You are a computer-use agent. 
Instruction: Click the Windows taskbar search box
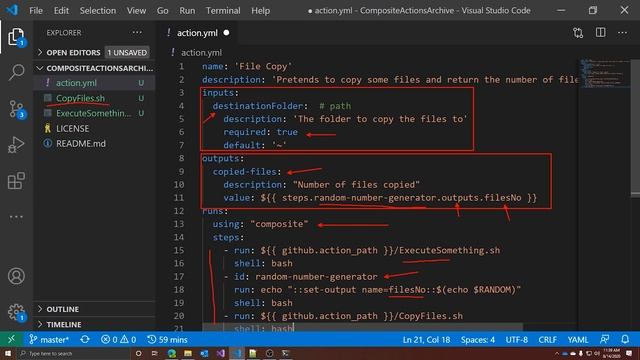tap(73, 353)
